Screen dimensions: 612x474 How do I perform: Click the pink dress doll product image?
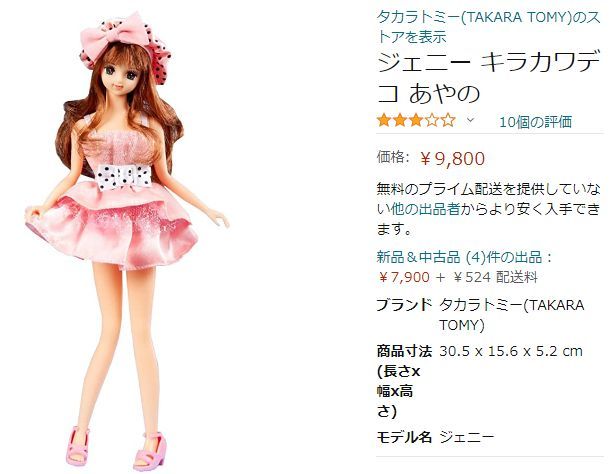point(127,241)
